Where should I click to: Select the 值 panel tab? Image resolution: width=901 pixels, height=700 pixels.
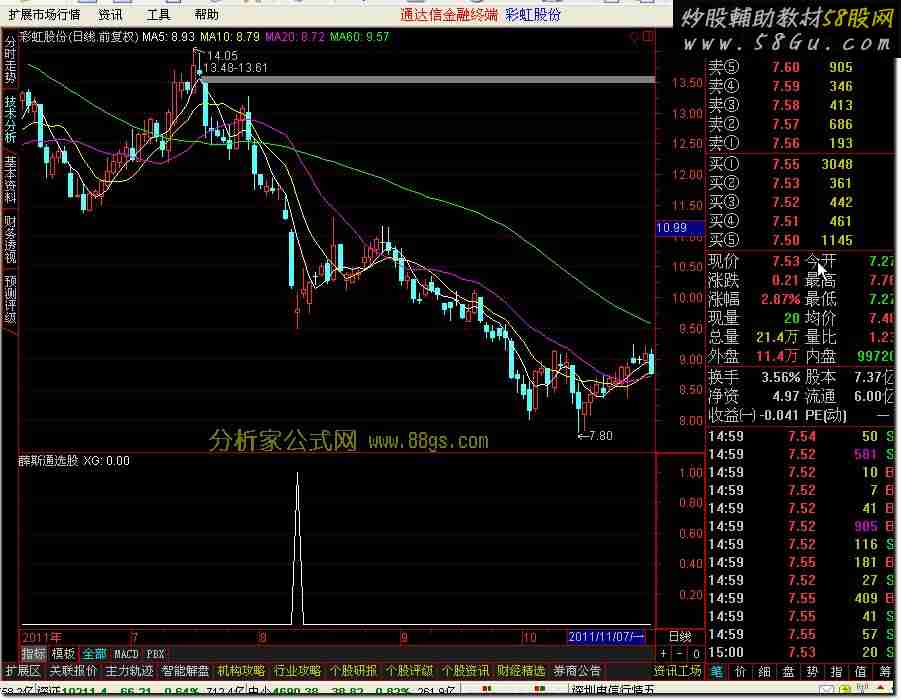coord(860,671)
